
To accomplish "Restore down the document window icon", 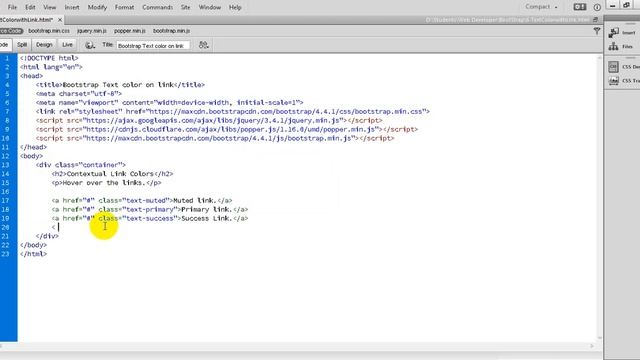I will click(595, 20).
